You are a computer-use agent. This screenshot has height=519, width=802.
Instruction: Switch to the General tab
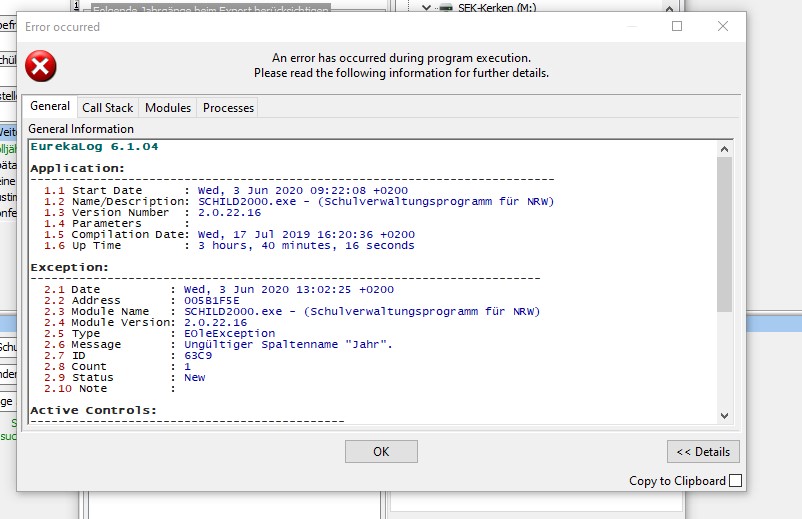(50, 107)
